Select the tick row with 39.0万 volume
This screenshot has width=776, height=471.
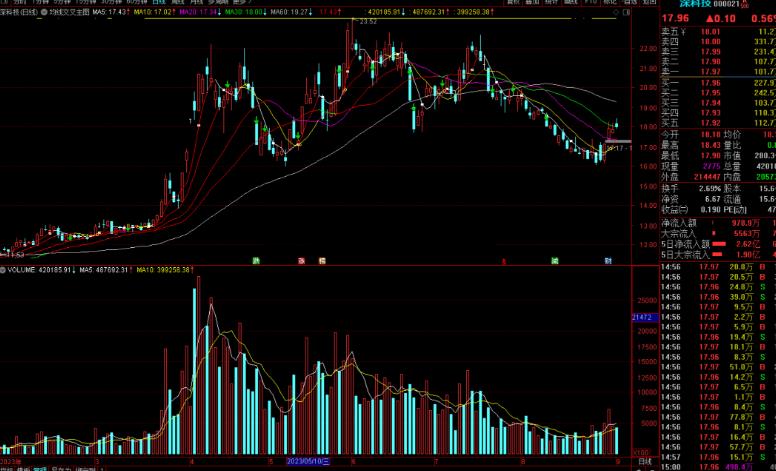pyautogui.click(x=718, y=297)
